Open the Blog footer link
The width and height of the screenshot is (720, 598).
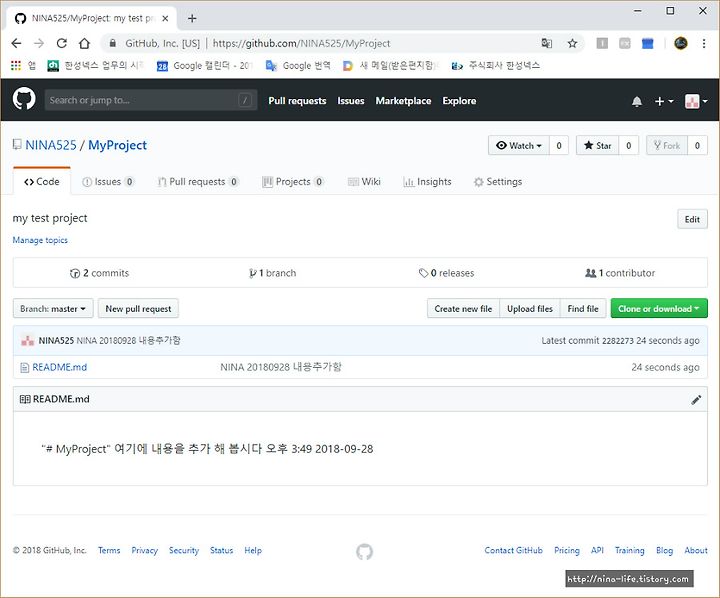point(664,550)
